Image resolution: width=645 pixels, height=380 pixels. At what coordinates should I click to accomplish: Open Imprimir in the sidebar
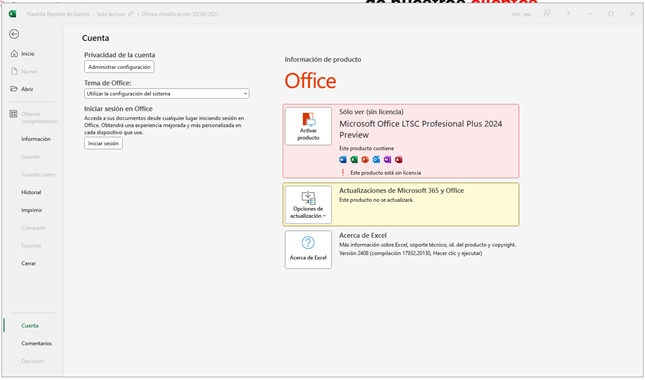(32, 210)
